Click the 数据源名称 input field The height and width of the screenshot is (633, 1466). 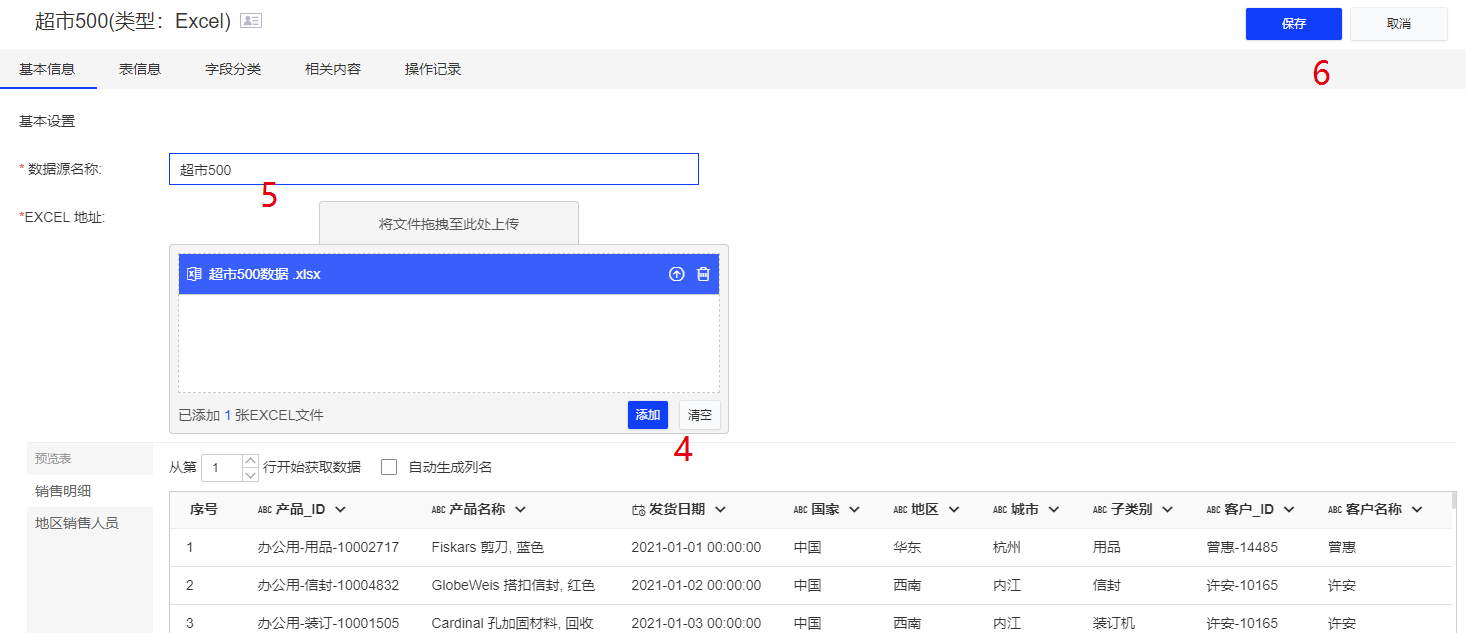[x=433, y=170]
